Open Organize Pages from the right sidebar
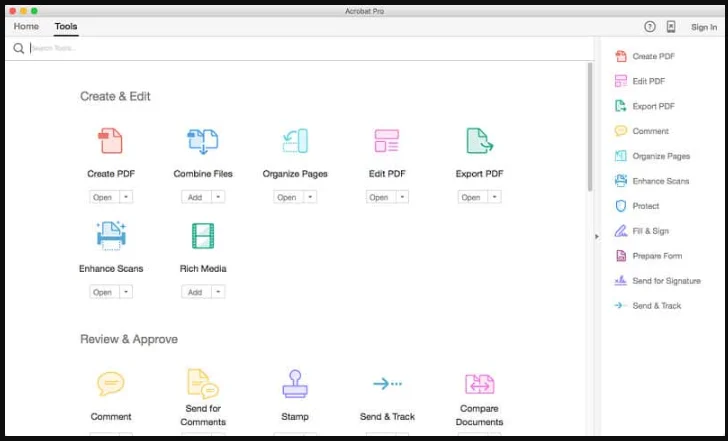The width and height of the screenshot is (728, 441). pos(652,156)
